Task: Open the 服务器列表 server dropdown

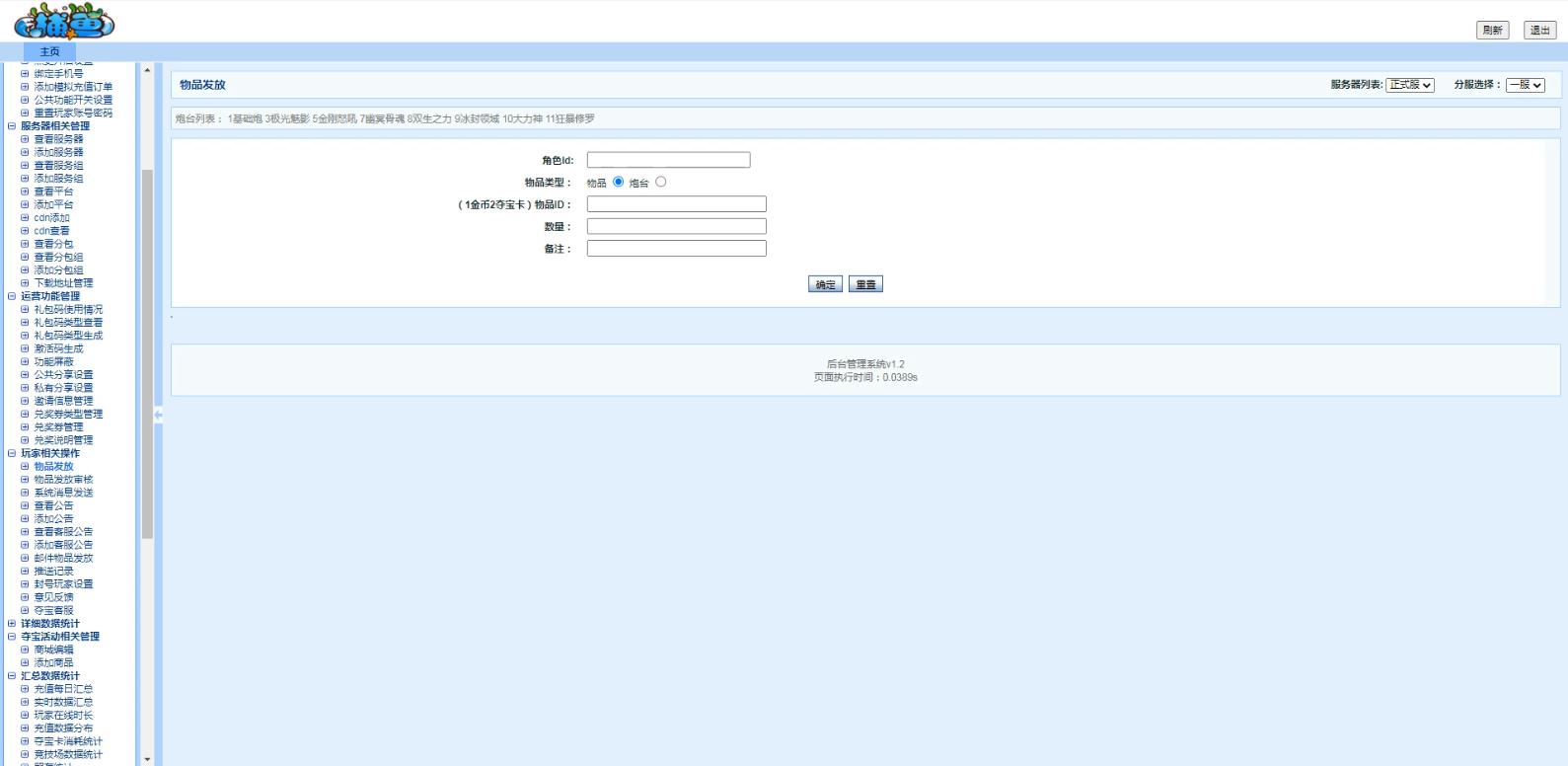Action: 1409,85
